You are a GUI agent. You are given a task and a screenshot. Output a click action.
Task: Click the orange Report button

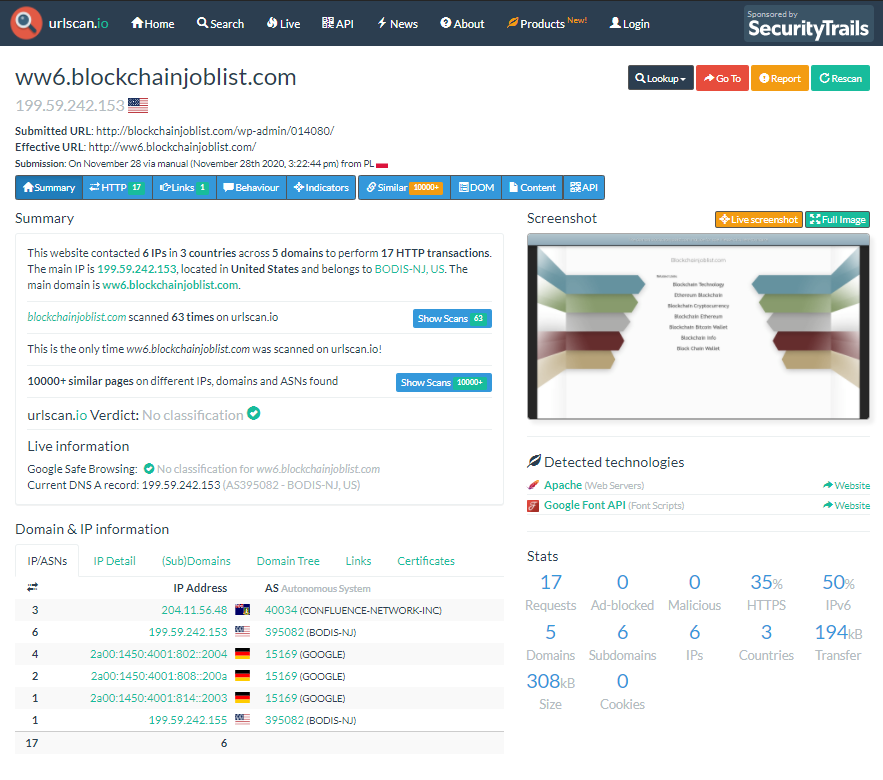click(780, 78)
